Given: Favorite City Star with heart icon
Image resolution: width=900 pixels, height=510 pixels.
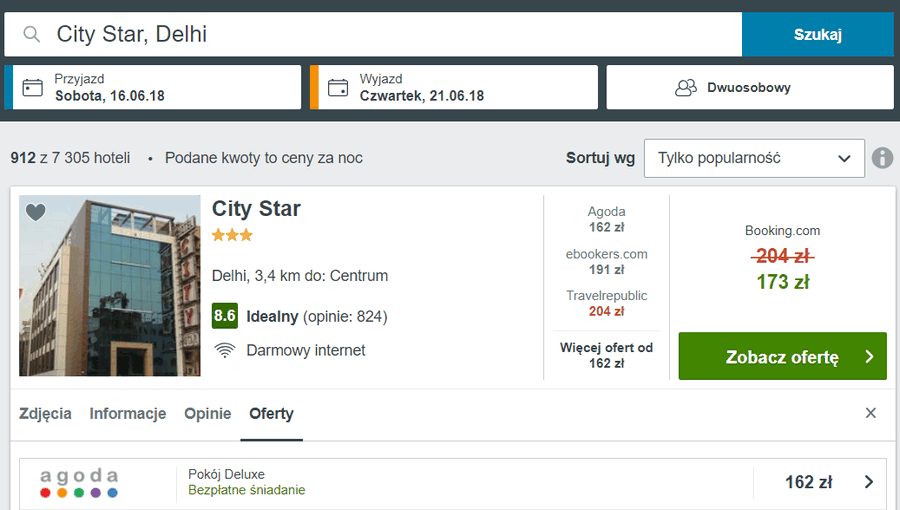Looking at the screenshot, I should pos(36,212).
